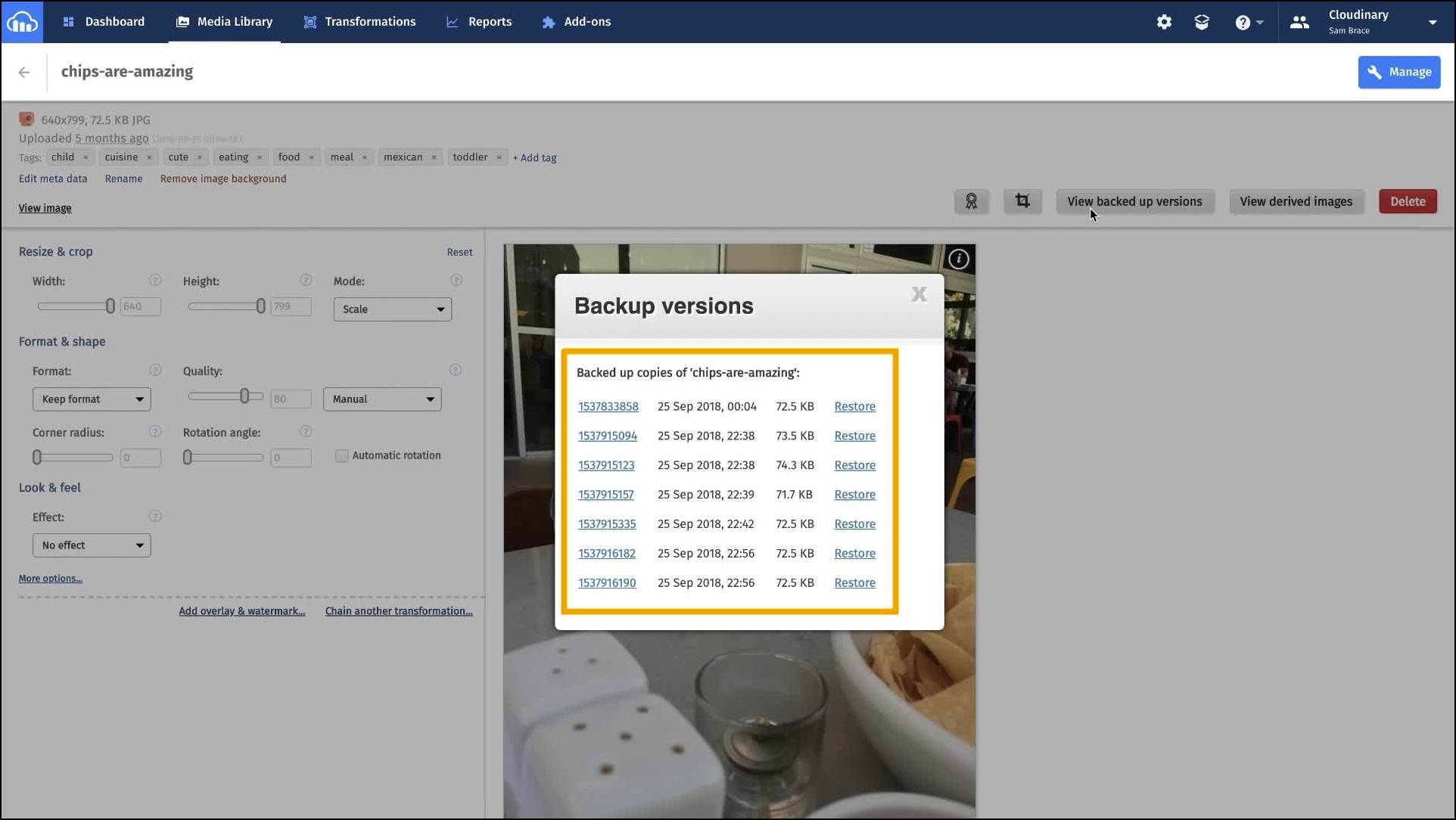1456x820 pixels.
Task: Click the Add-ons puzzle icon
Action: pyautogui.click(x=549, y=22)
